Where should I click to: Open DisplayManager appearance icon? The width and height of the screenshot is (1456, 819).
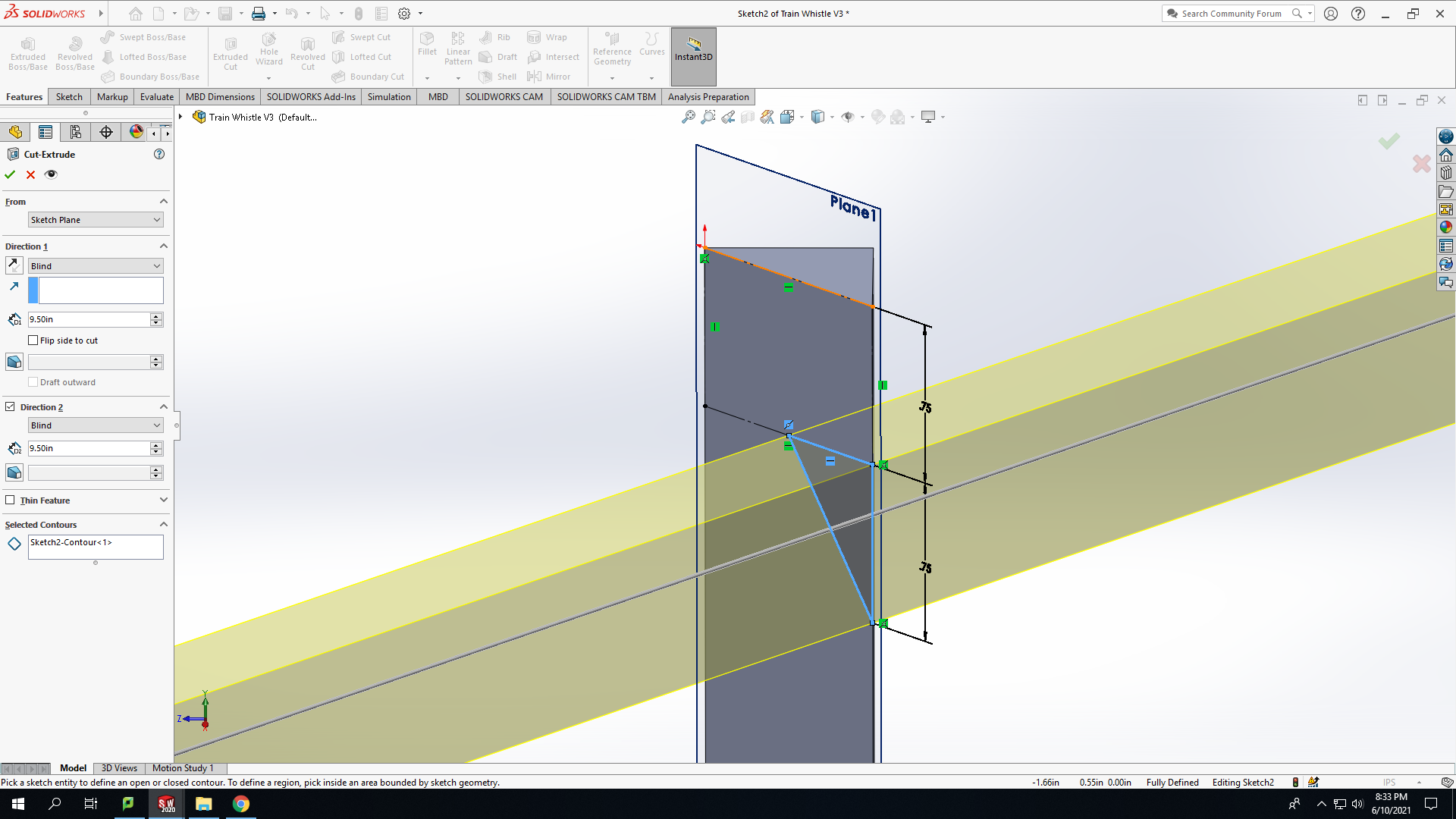(136, 132)
